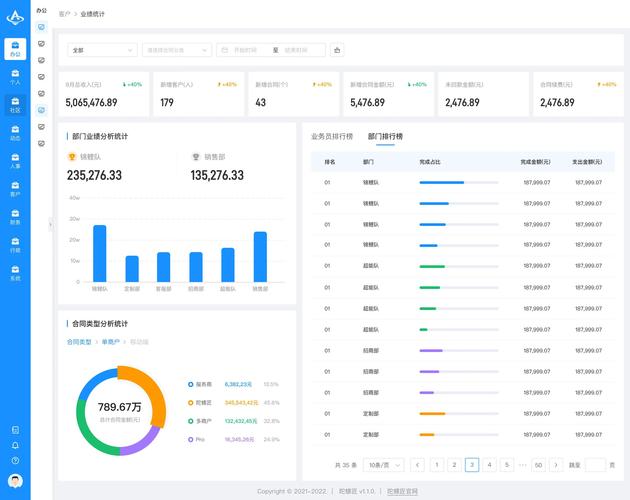
Task: Toggle Pro legend item in donut chart
Action: (x=199, y=439)
